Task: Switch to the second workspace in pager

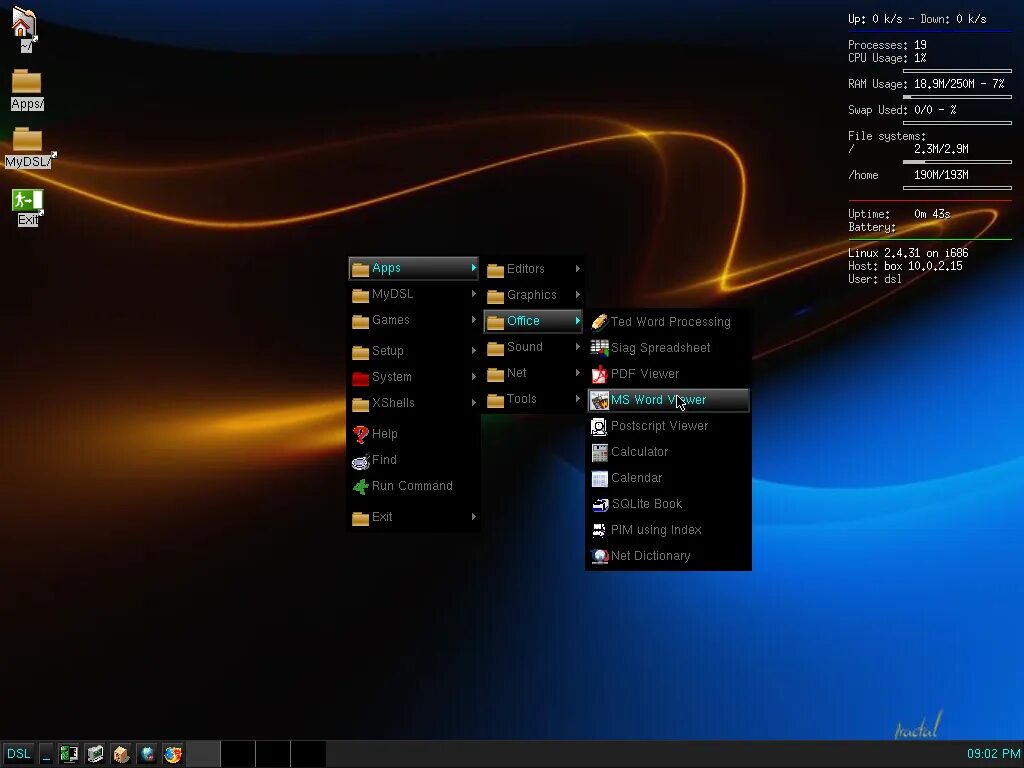Action: [x=238, y=754]
